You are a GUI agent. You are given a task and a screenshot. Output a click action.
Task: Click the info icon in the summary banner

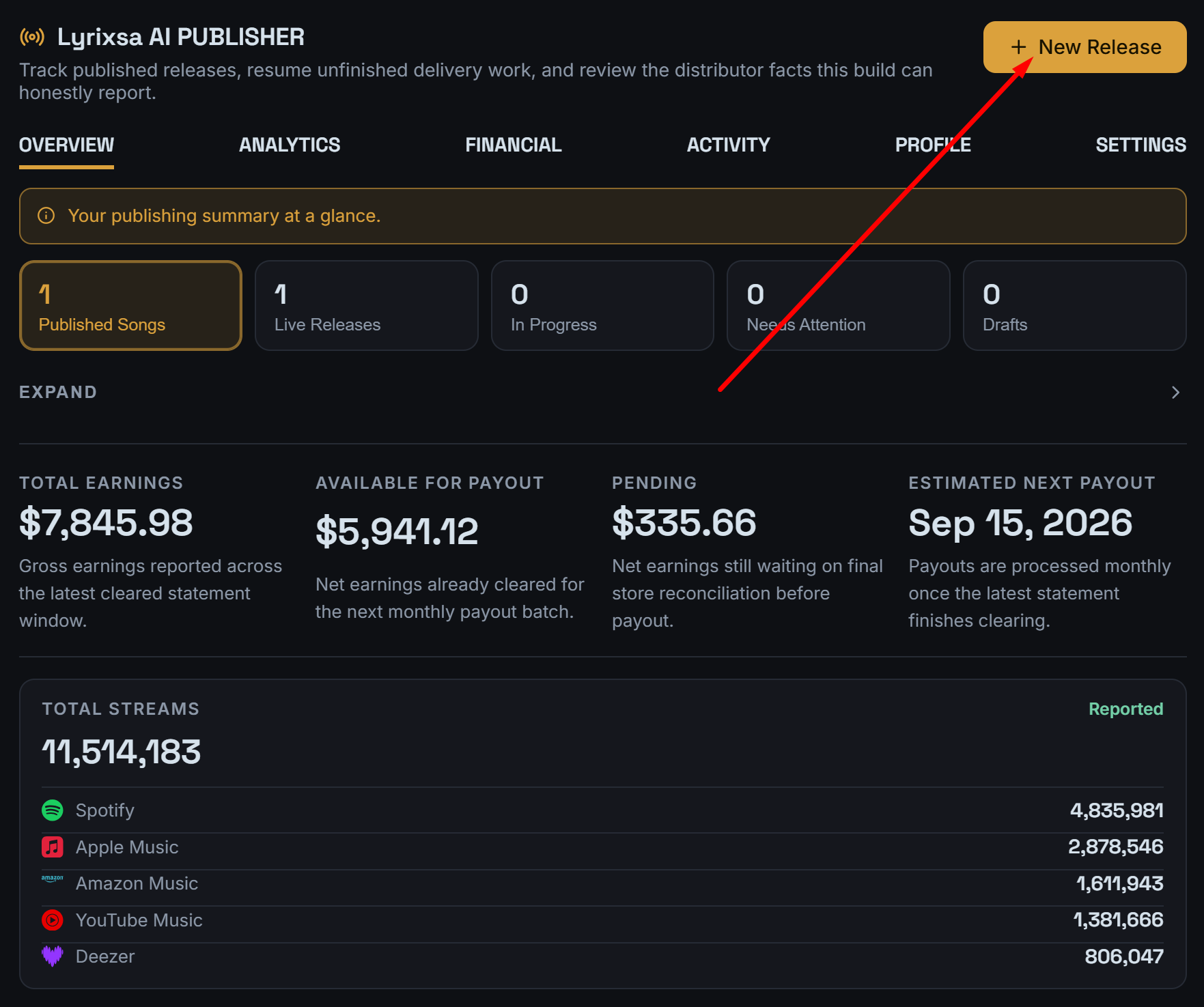point(46,216)
